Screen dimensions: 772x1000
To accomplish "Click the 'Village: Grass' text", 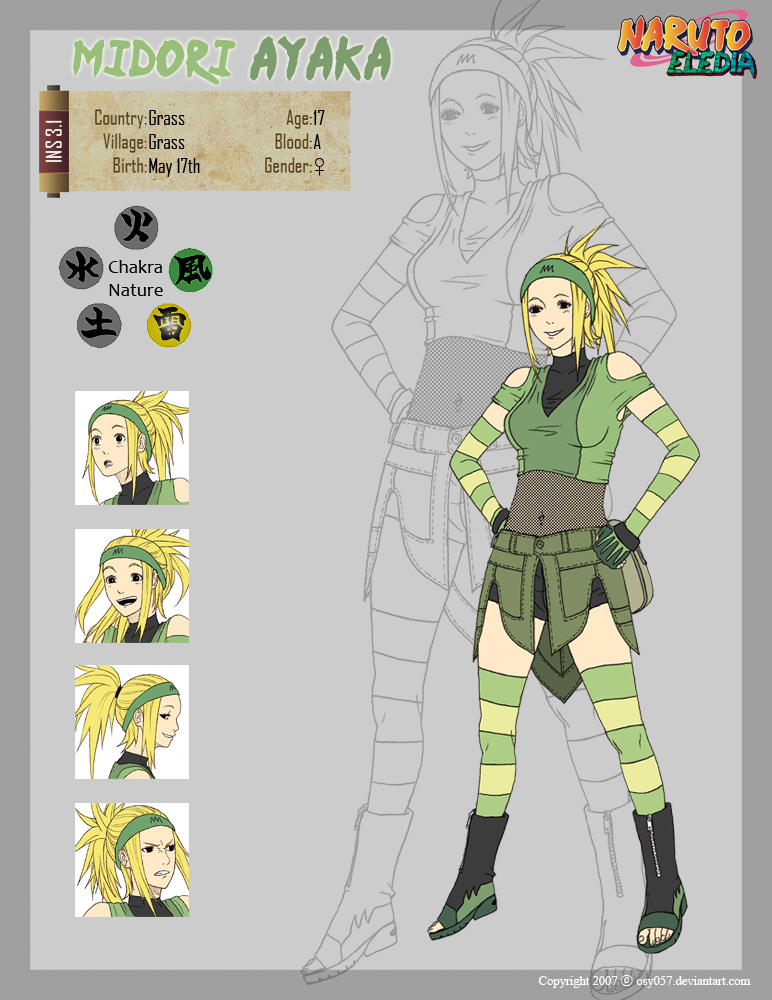I will coord(144,142).
